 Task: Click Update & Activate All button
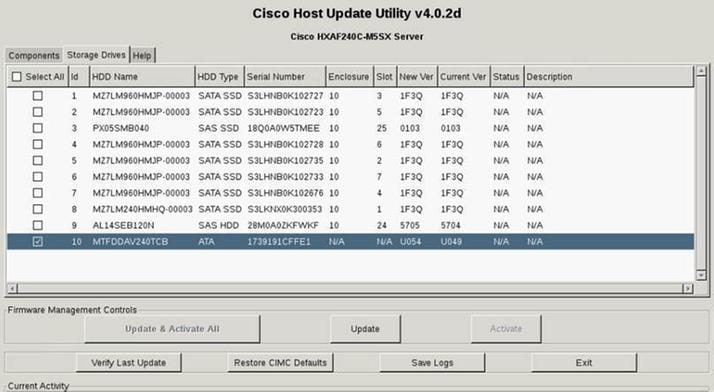172,329
